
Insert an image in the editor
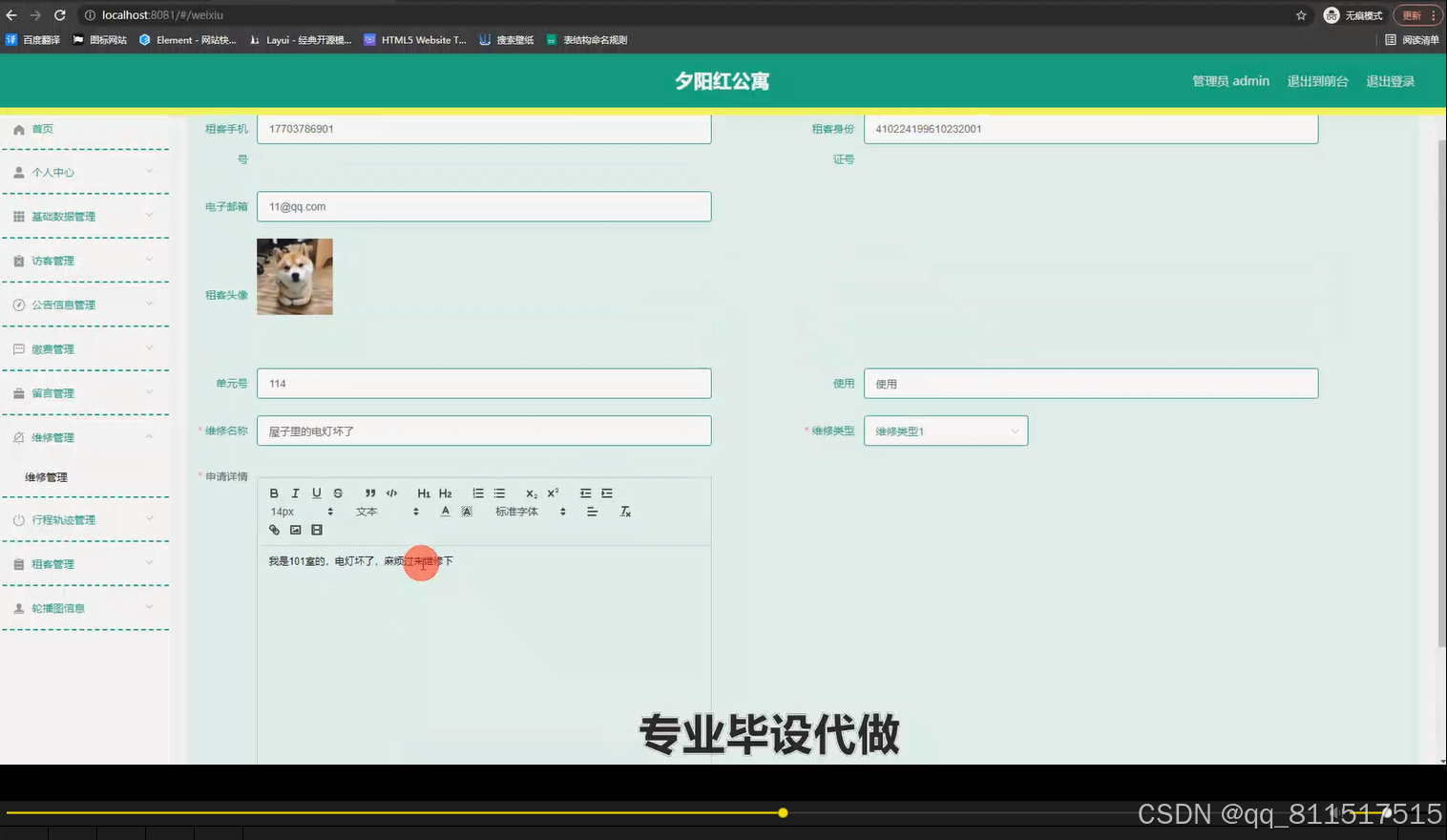pyautogui.click(x=295, y=530)
